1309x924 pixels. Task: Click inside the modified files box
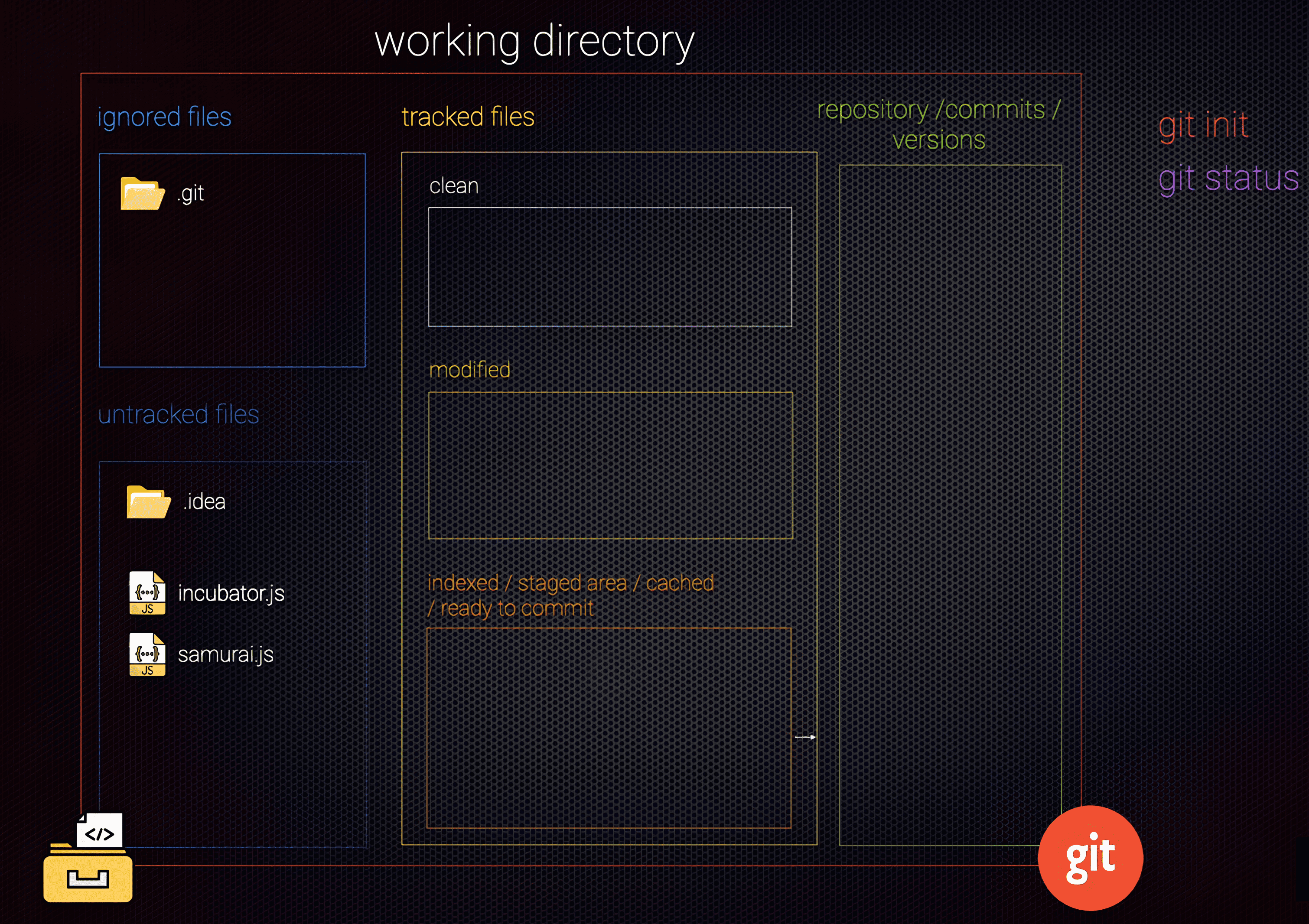coord(610,465)
